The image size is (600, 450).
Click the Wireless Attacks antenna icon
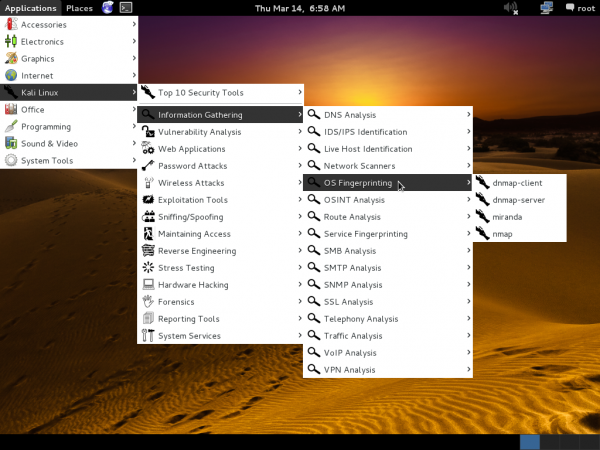[x=148, y=183]
